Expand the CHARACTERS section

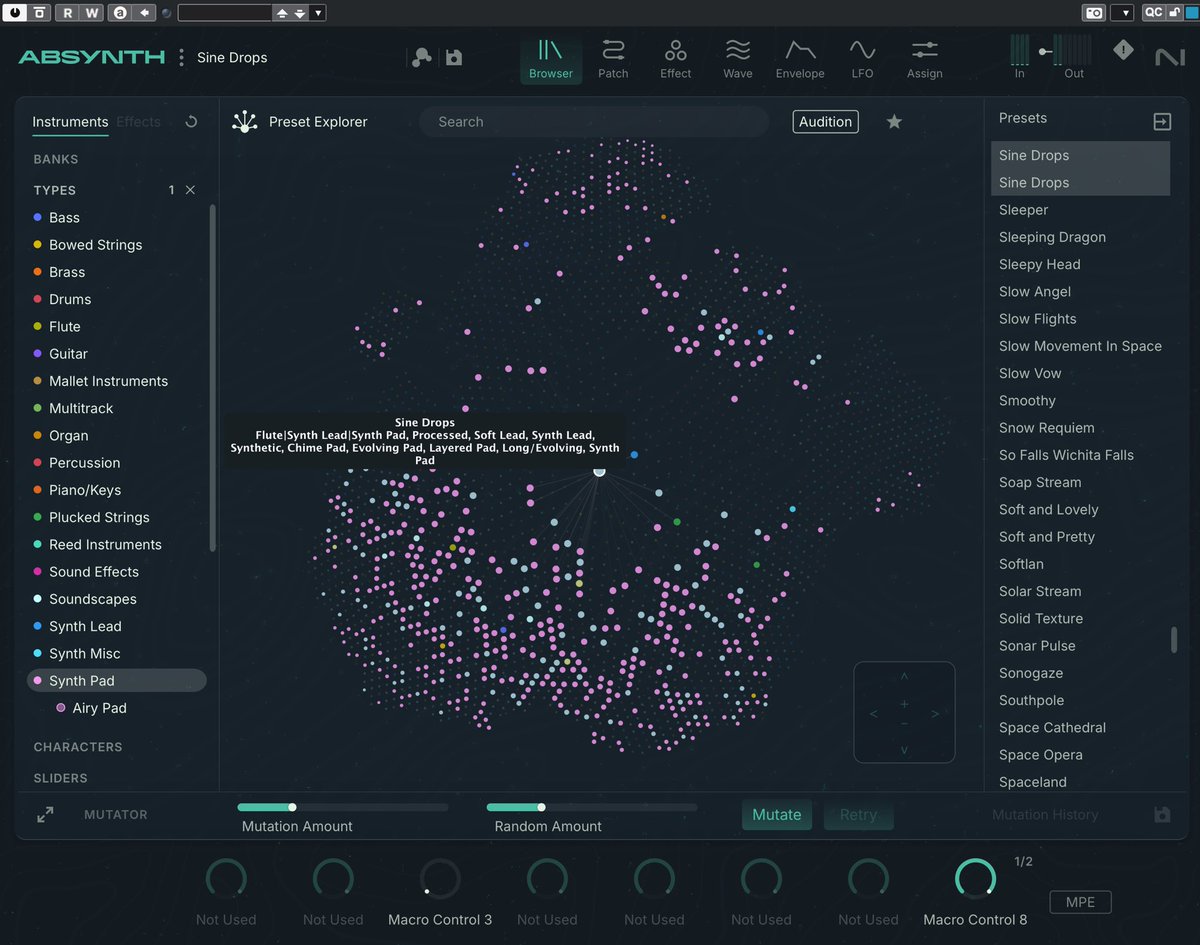tap(78, 747)
